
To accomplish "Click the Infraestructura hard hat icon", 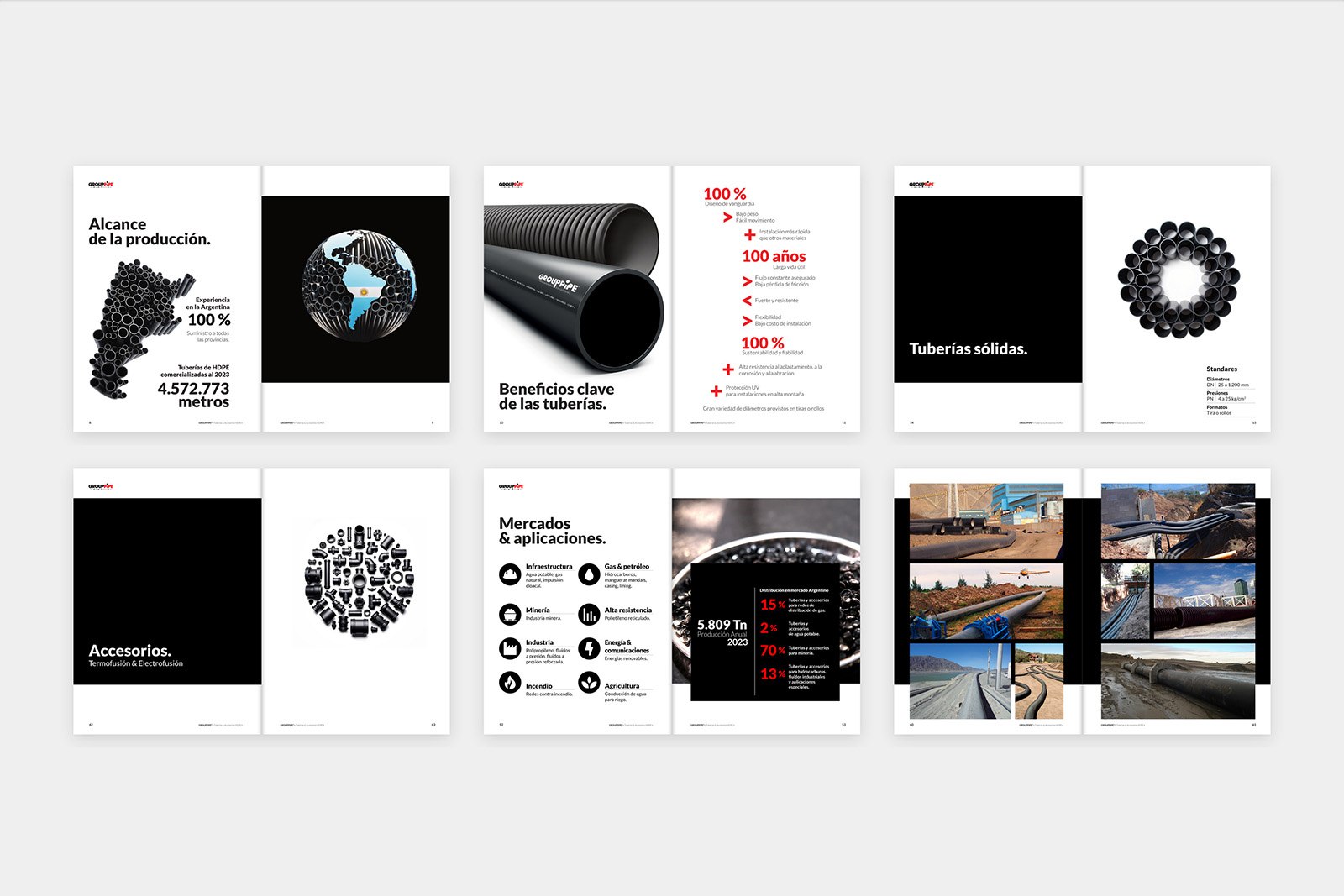I will (510, 574).
